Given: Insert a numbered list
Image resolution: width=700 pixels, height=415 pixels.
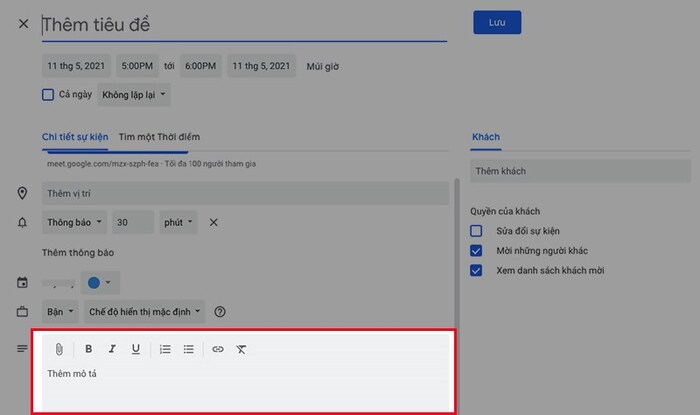Looking at the screenshot, I should pyautogui.click(x=165, y=349).
